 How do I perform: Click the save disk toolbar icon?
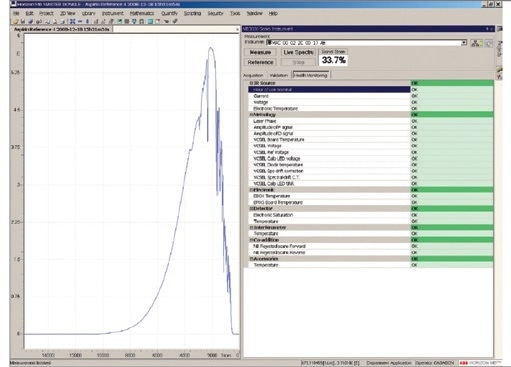point(23,21)
